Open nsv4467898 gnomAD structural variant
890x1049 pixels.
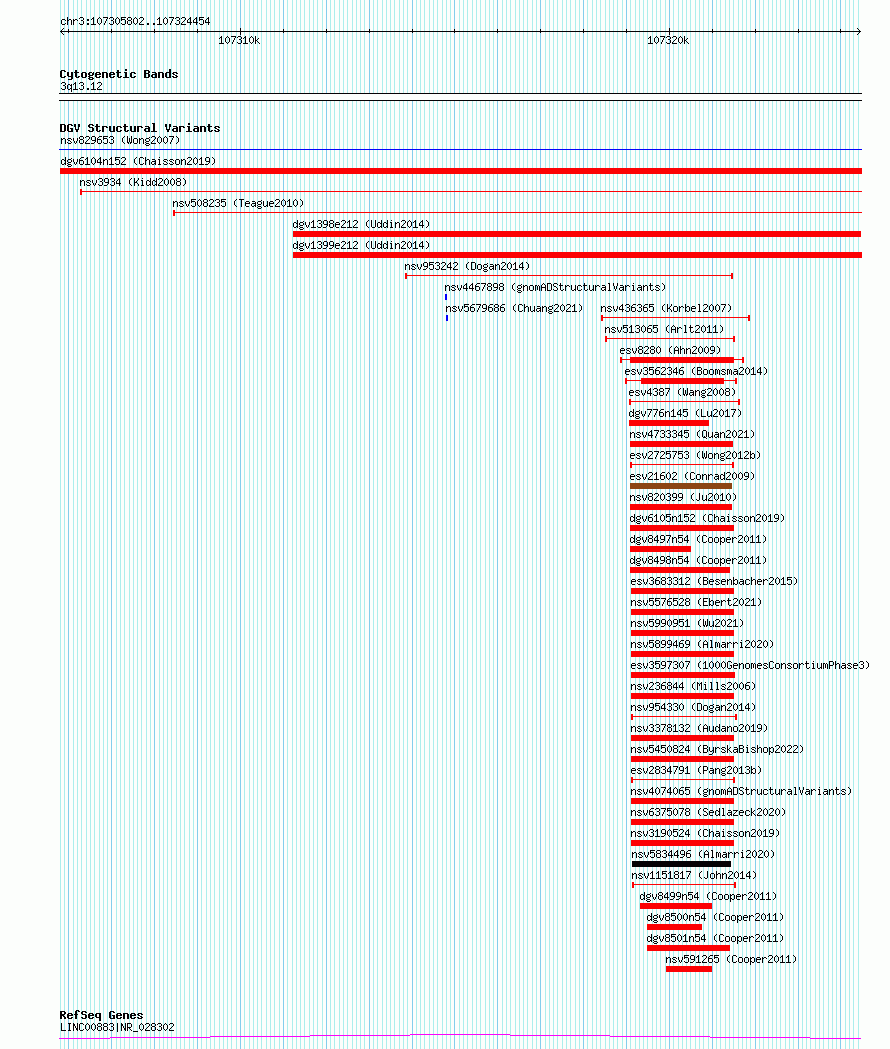tap(555, 287)
